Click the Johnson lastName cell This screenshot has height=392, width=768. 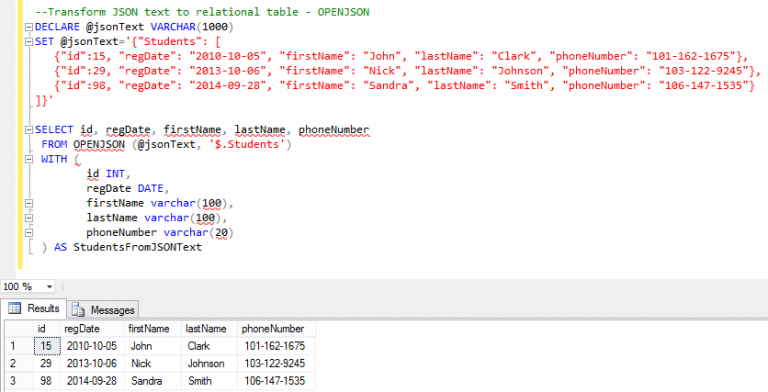206,364
